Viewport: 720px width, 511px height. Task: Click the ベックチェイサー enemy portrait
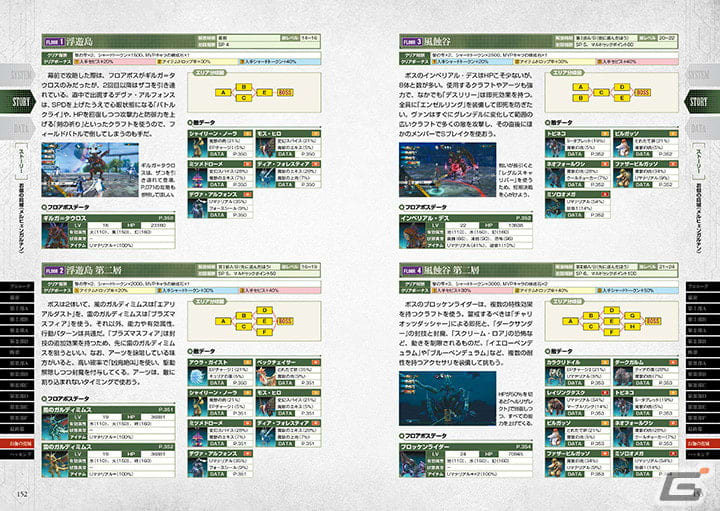266,376
